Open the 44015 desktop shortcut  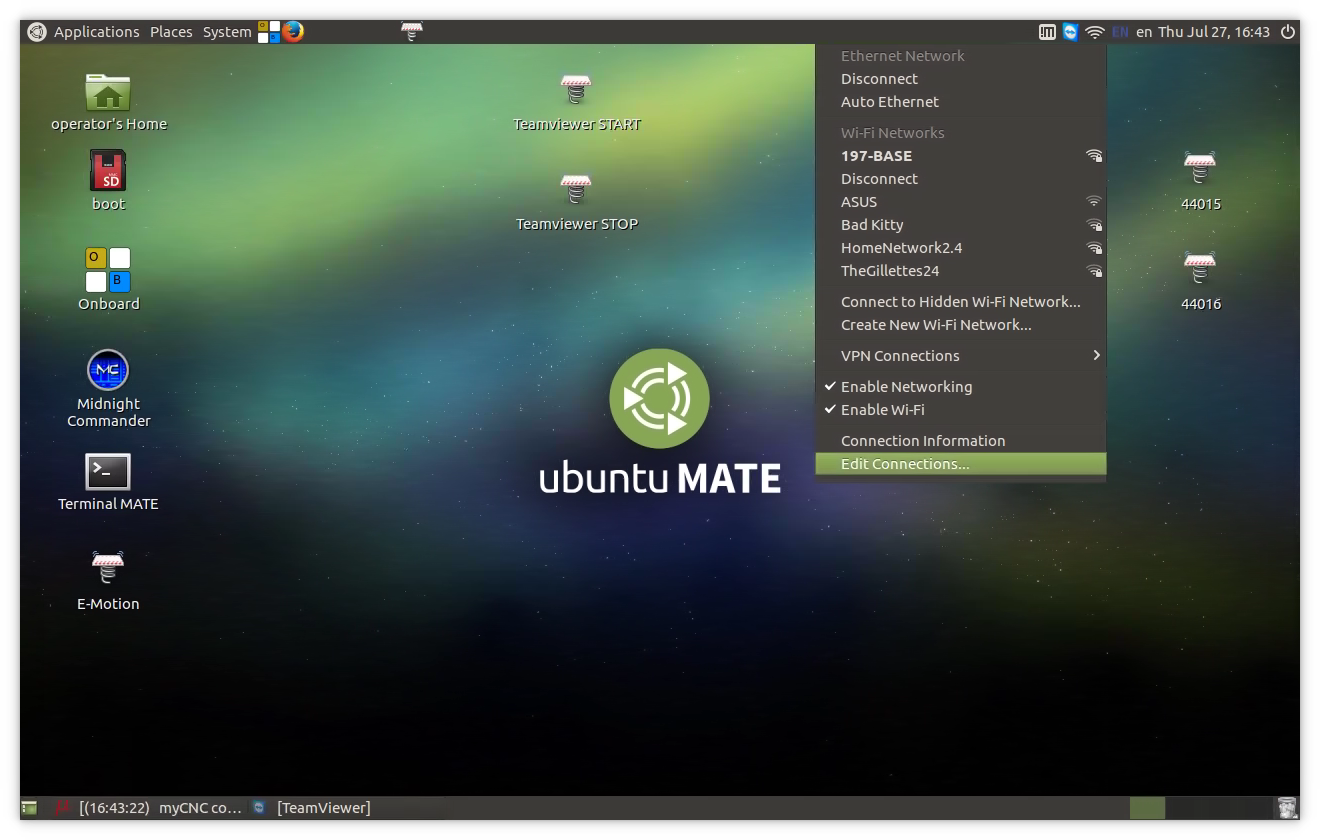[1200, 170]
